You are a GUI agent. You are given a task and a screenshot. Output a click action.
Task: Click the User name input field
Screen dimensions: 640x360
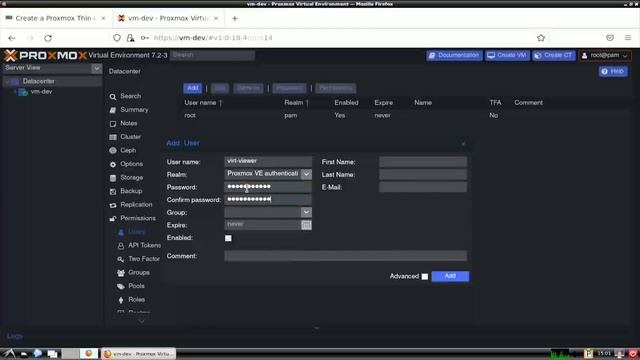[x=268, y=162]
